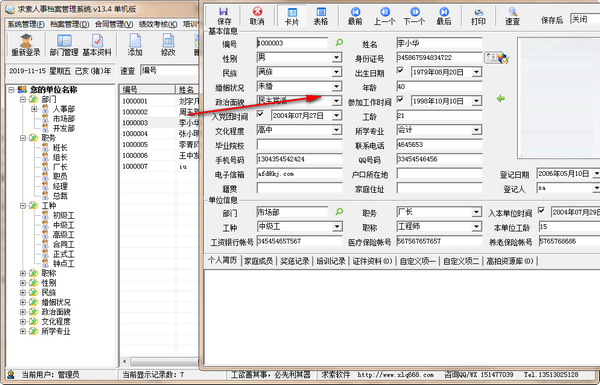This screenshot has width=600, height=385.
Task: Open the 性别 dropdown
Action: [336, 58]
